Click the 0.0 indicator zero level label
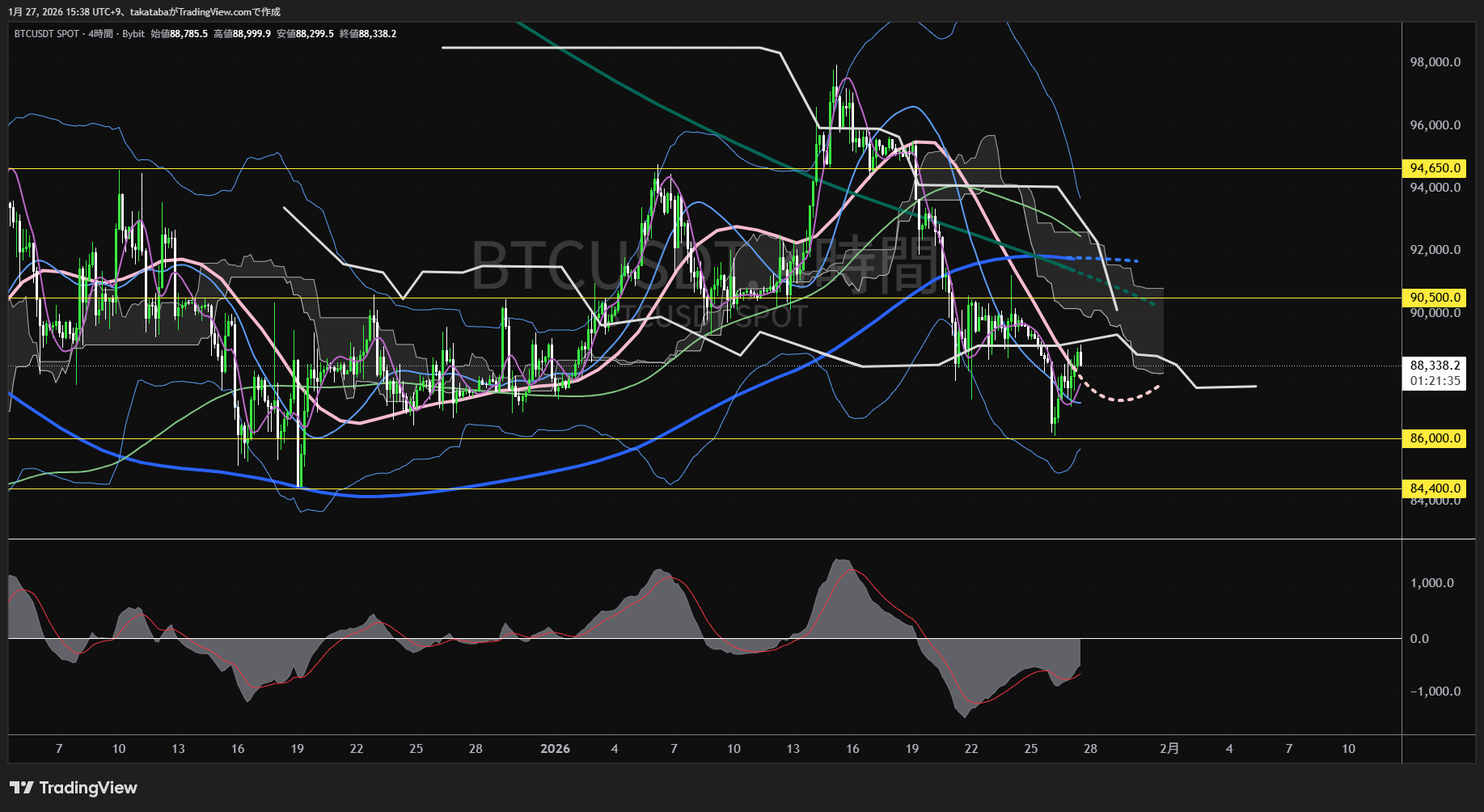Screen dimensions: 1484x812 pos(1419,639)
